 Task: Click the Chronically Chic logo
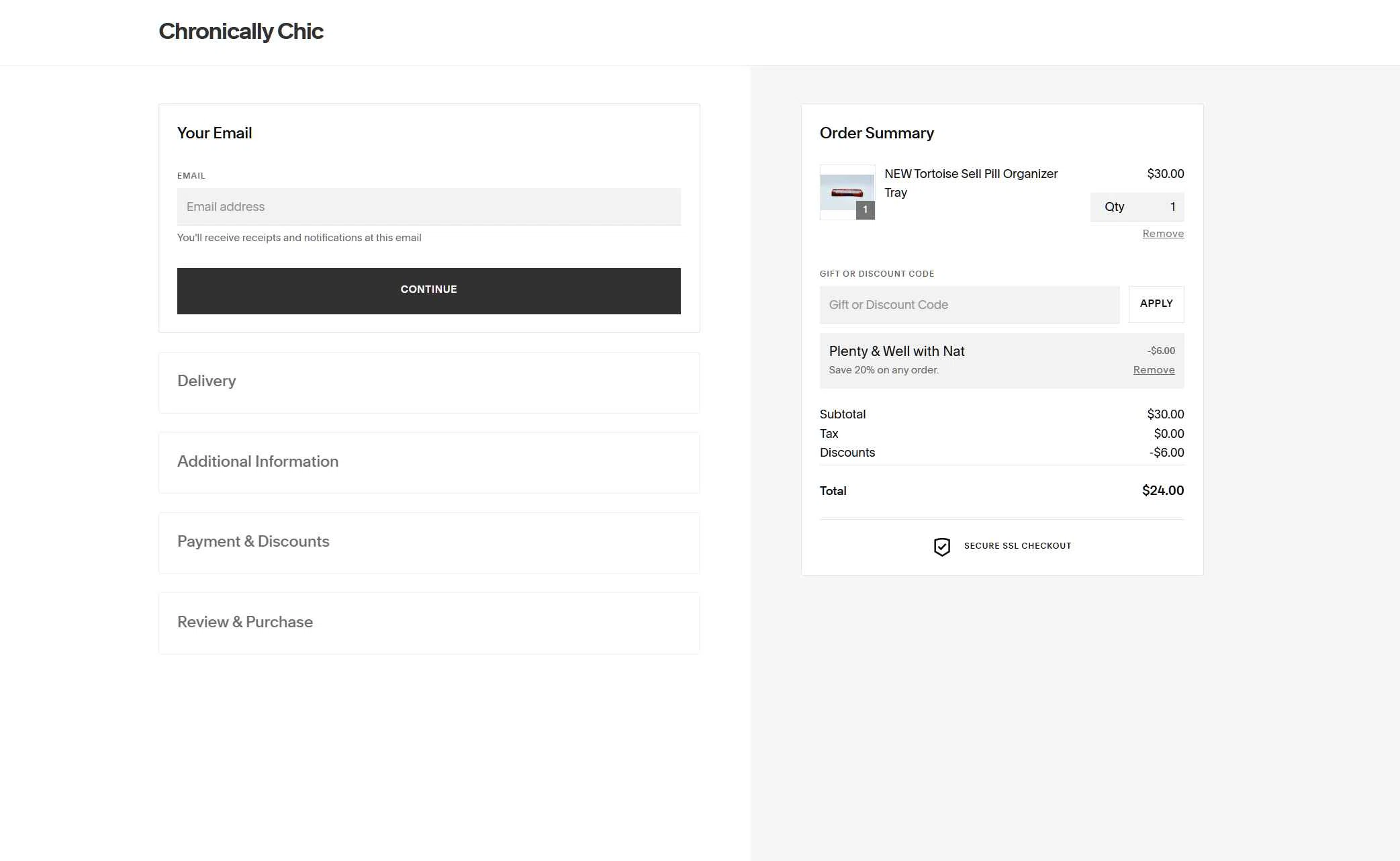[240, 31]
